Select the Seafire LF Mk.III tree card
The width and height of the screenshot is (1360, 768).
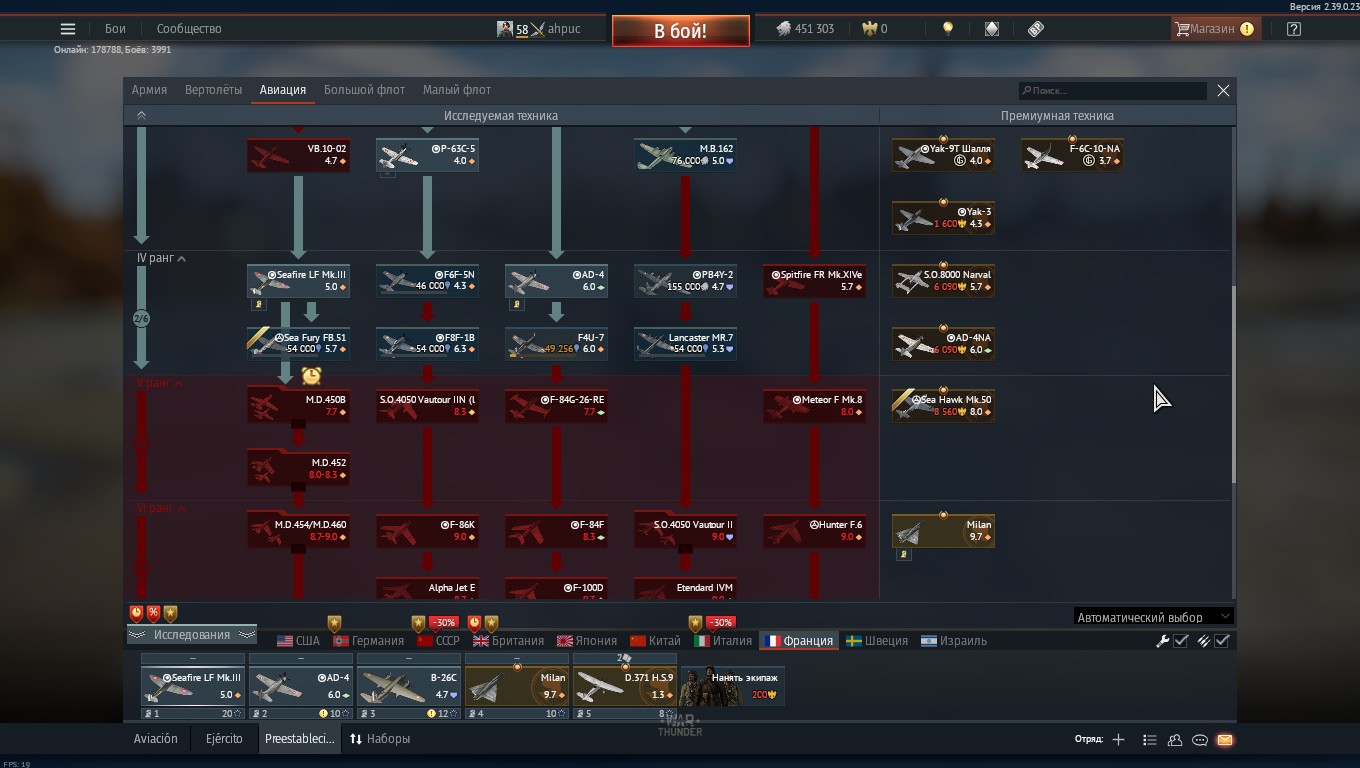pyautogui.click(x=298, y=281)
